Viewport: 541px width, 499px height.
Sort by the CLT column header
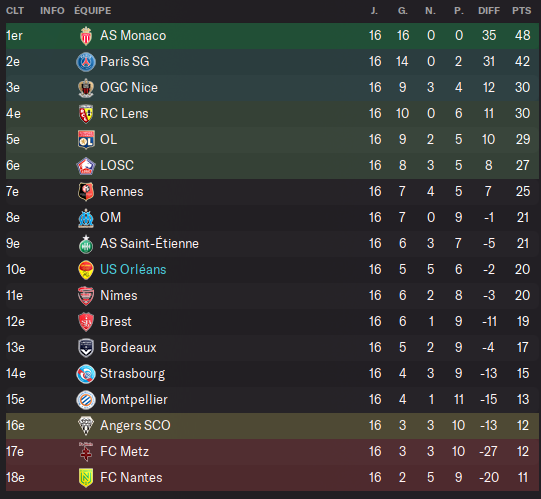pyautogui.click(x=15, y=11)
